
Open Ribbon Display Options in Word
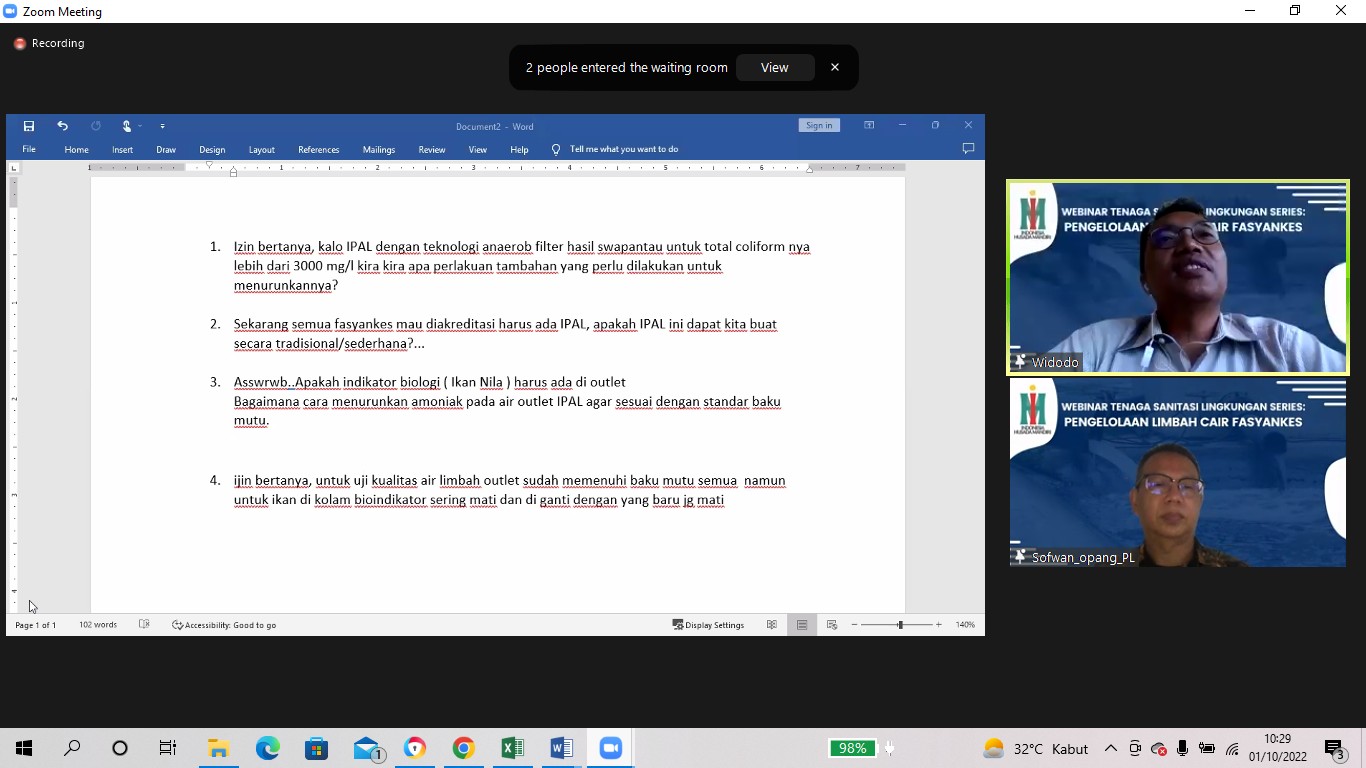[869, 125]
